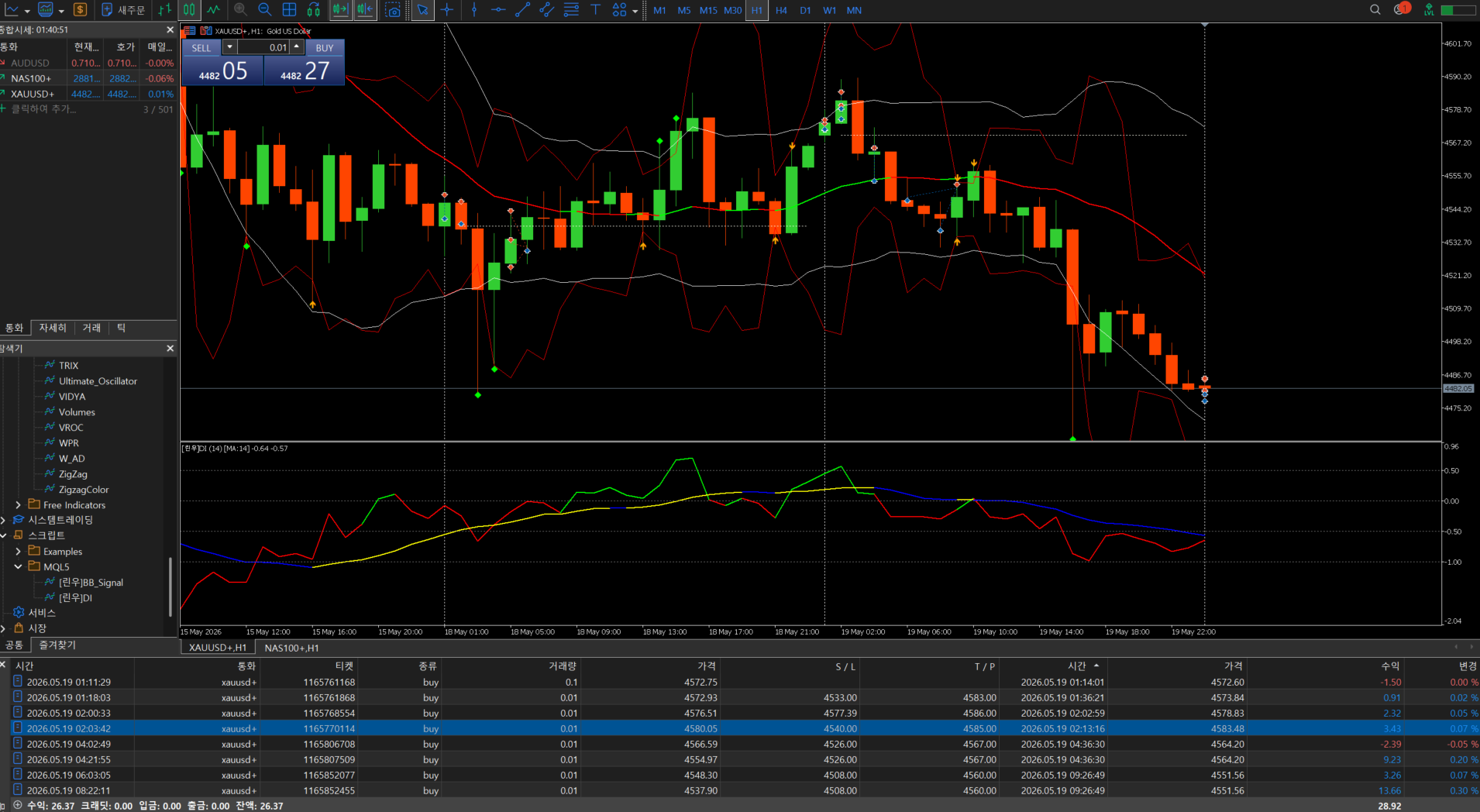The height and width of the screenshot is (812, 1480).
Task: Click the 새주문 new order button
Action: (x=123, y=10)
